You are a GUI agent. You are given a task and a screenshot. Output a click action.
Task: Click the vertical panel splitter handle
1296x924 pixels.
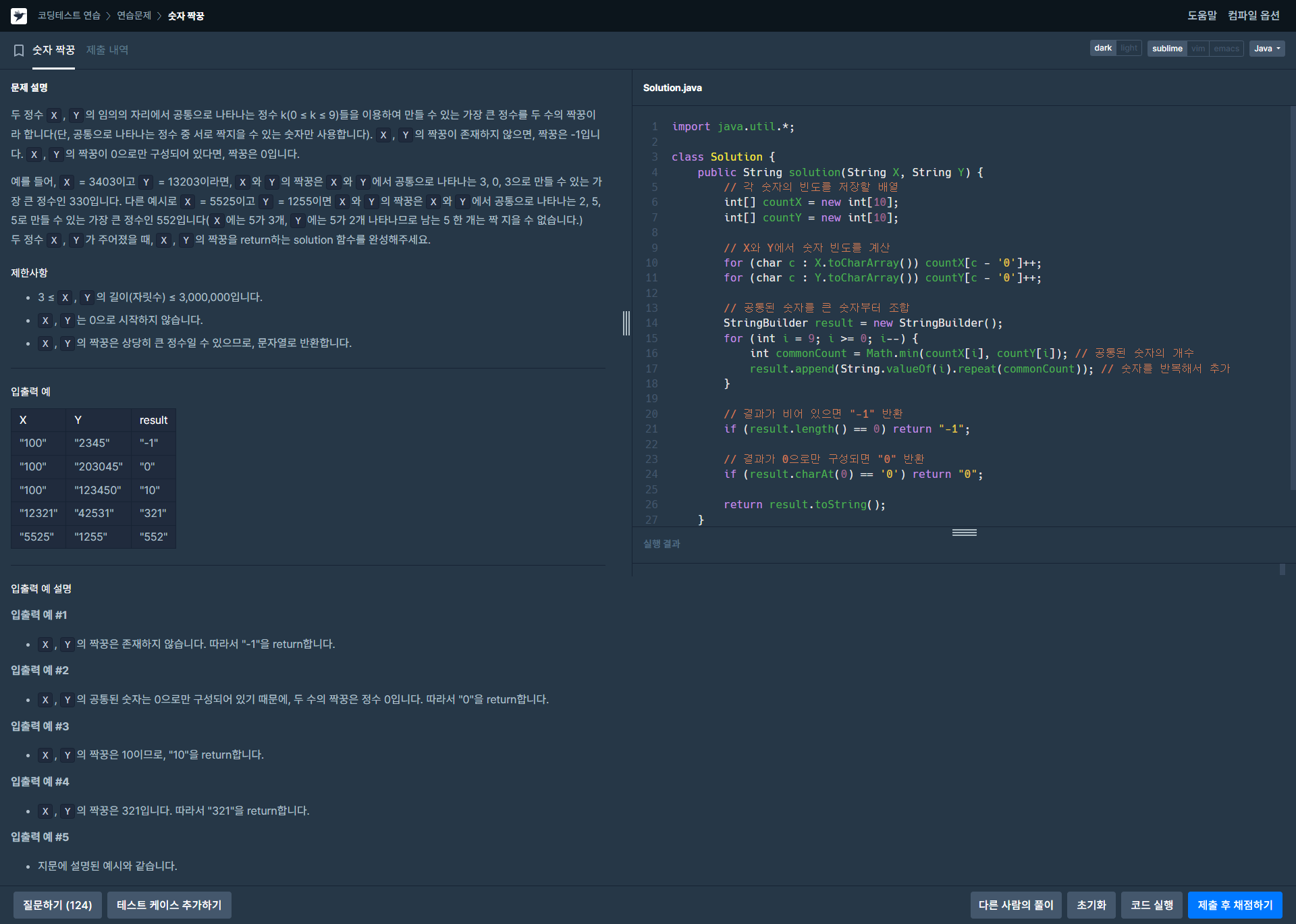[626, 323]
